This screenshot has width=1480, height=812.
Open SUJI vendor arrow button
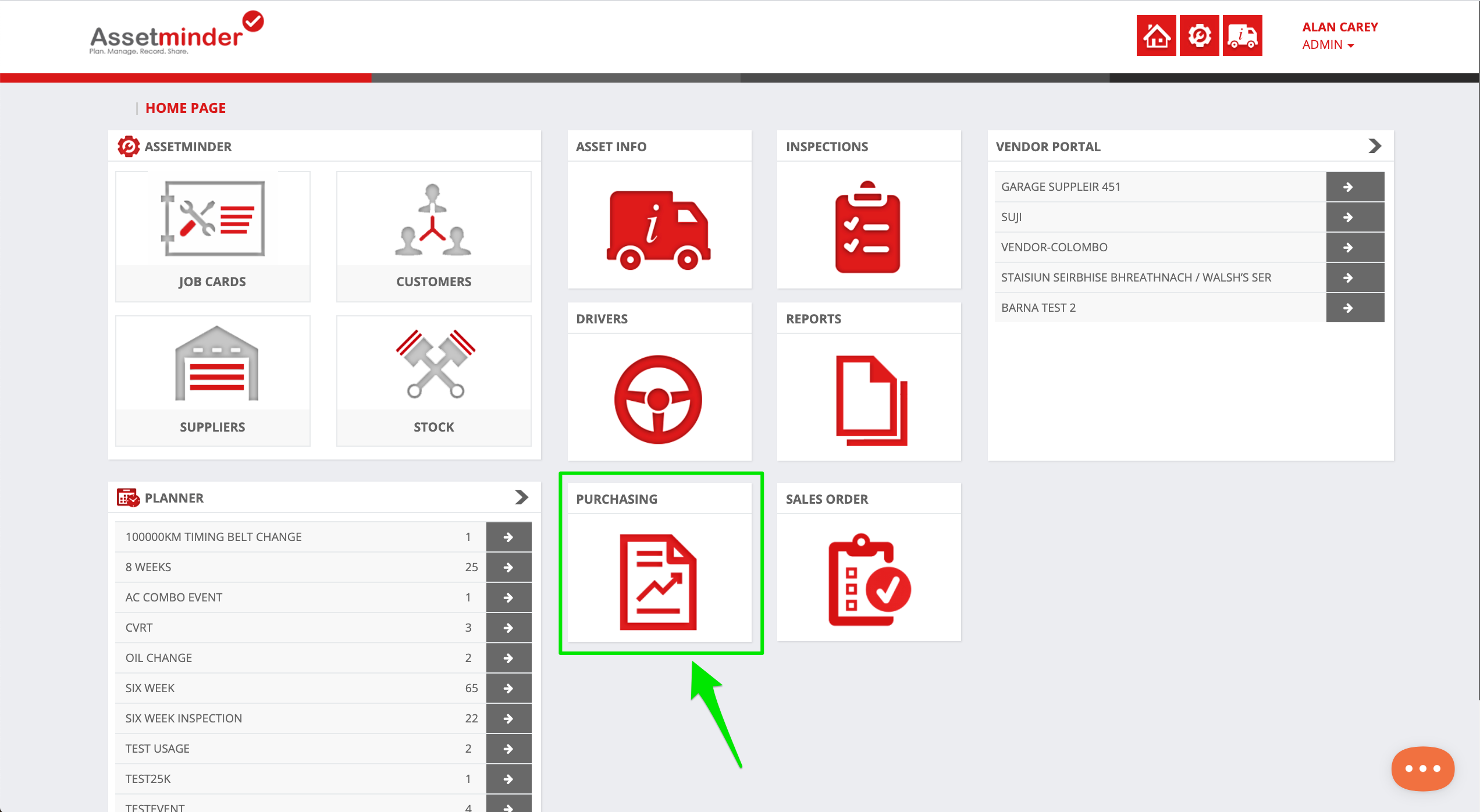1355,217
